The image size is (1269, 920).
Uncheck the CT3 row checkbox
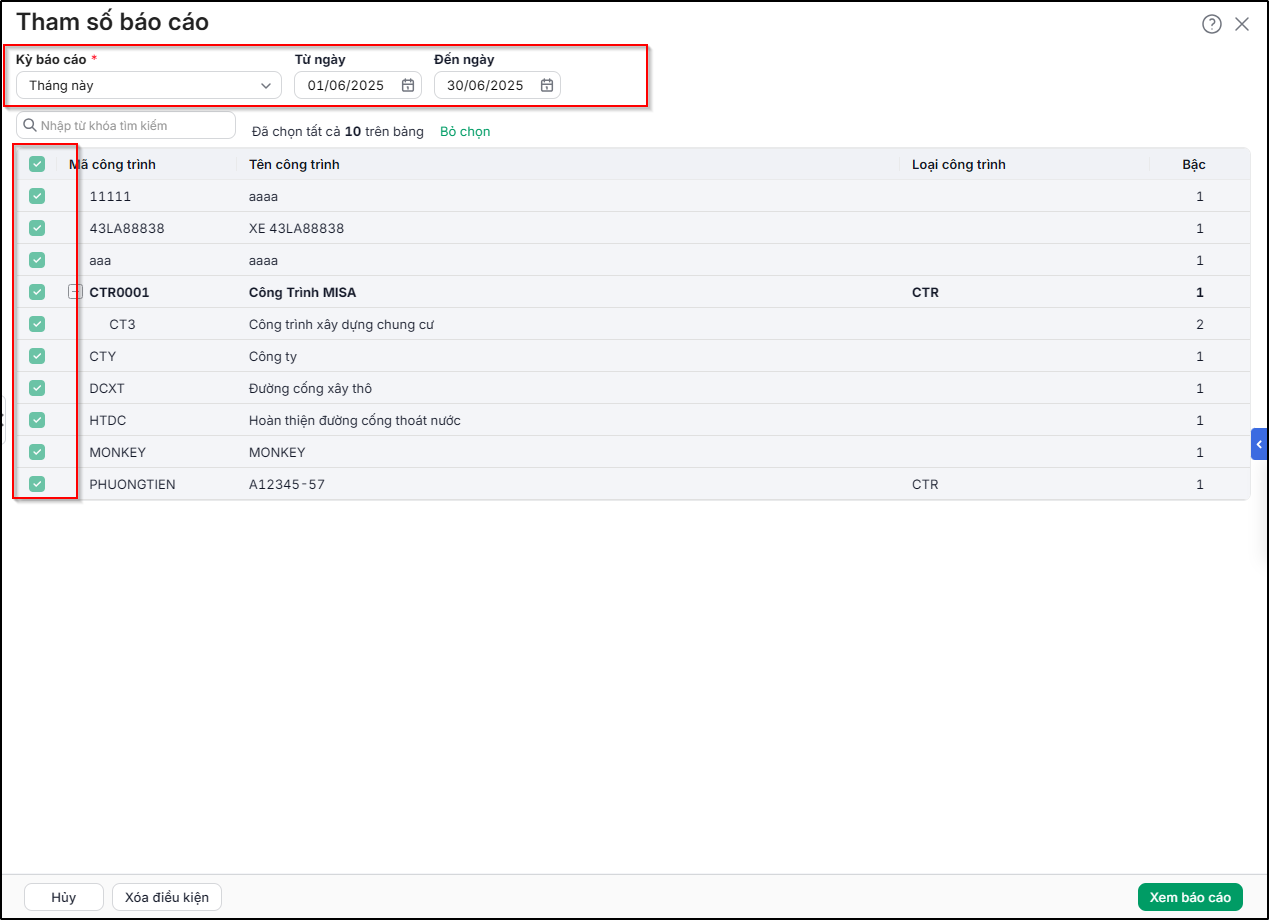pos(37,324)
